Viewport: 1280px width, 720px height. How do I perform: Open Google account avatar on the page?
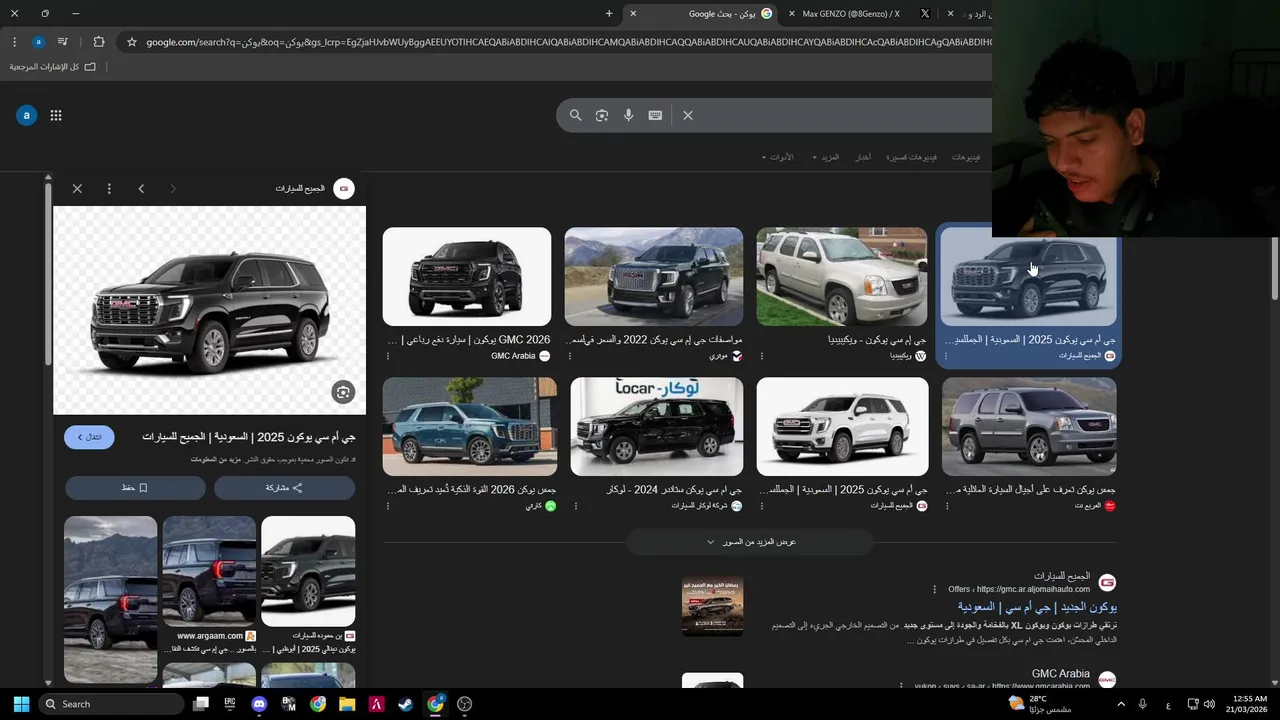click(26, 115)
